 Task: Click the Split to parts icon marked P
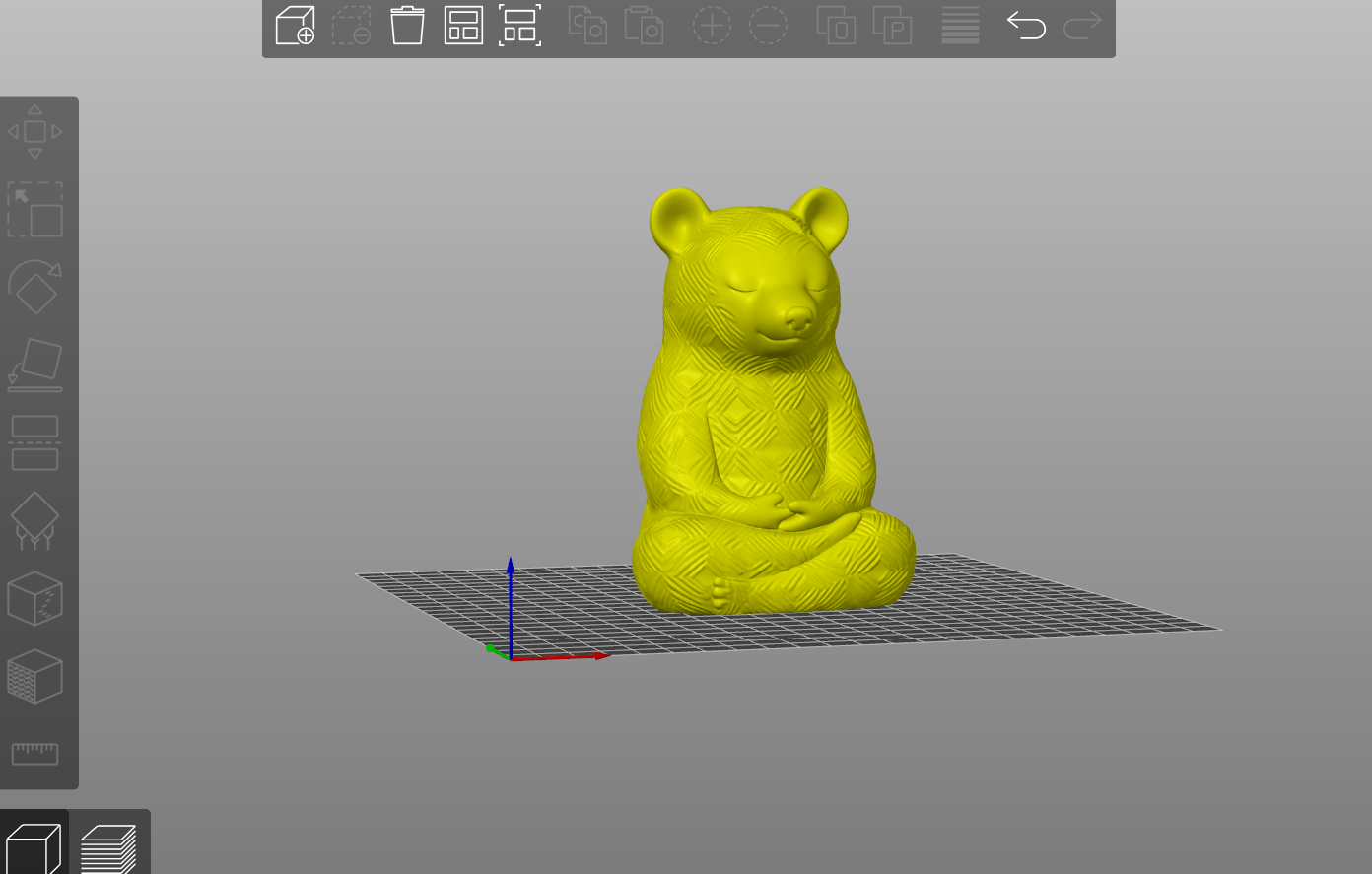892,26
